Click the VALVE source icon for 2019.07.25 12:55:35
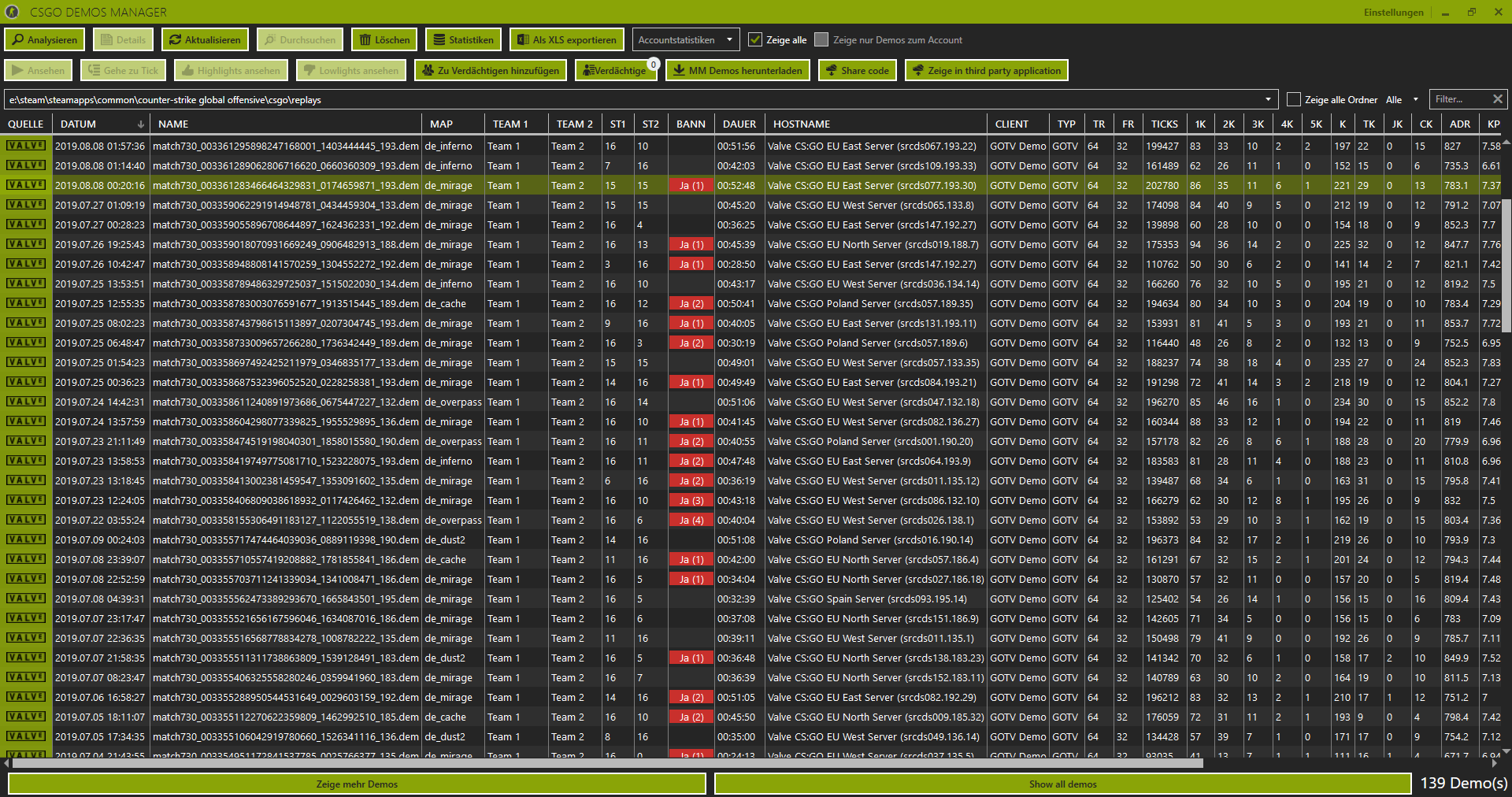This screenshot has height=797, width=1512. (26, 303)
